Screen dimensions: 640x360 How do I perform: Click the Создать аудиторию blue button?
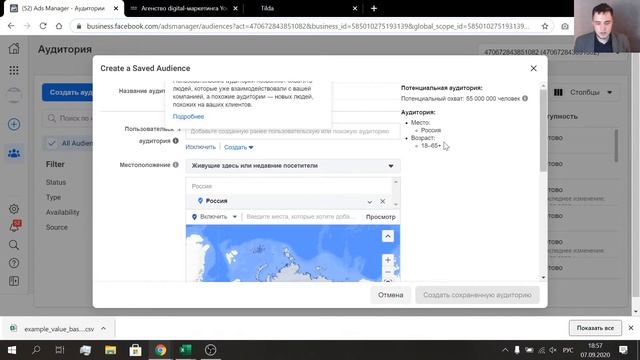click(68, 93)
